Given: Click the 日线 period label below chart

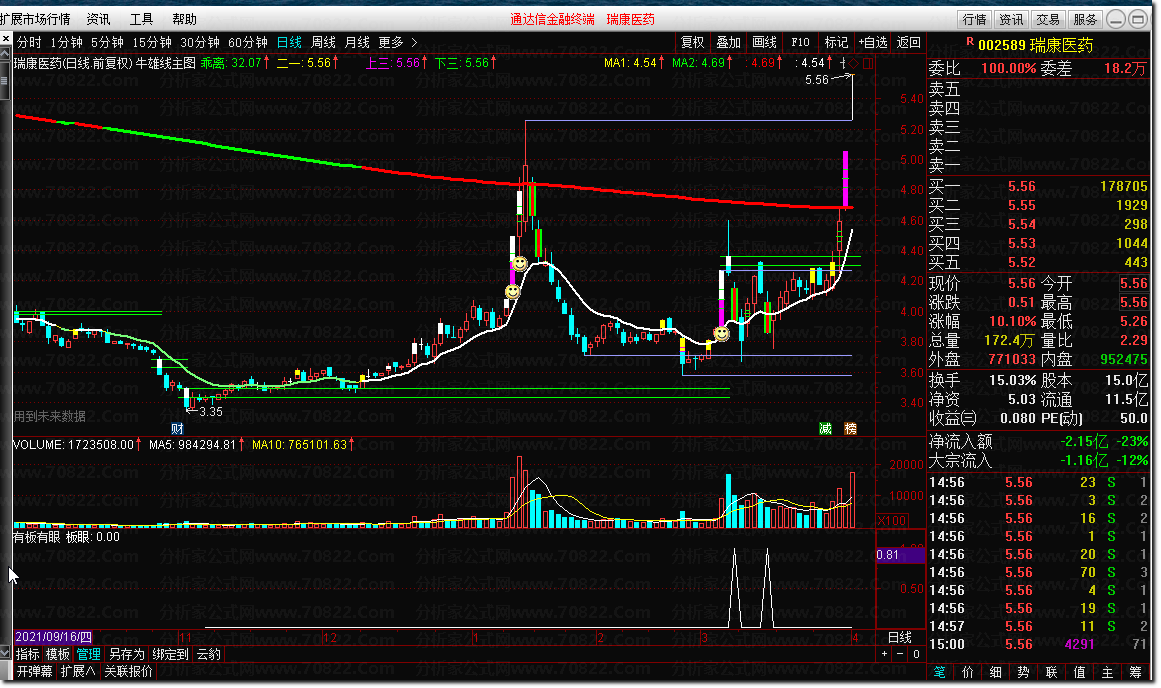Looking at the screenshot, I should click(900, 637).
